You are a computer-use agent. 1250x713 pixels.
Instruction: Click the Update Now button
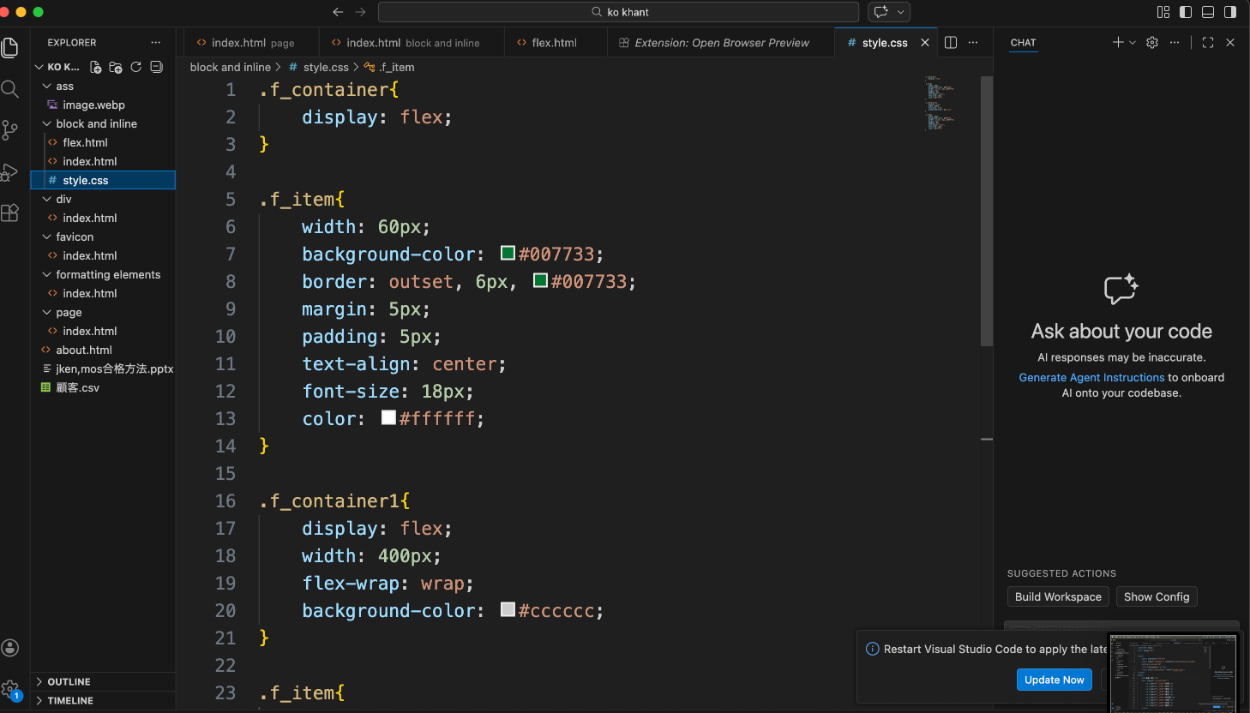pyautogui.click(x=1054, y=680)
